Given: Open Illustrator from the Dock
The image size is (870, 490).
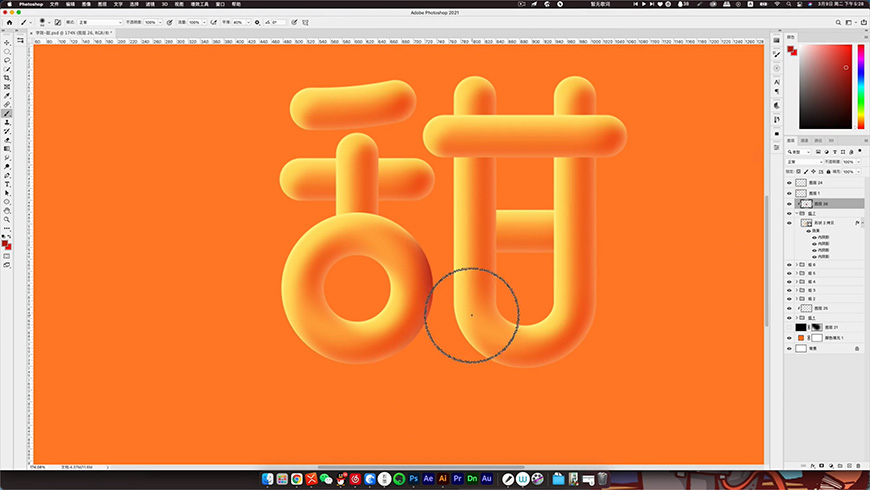Looking at the screenshot, I should (x=443, y=478).
